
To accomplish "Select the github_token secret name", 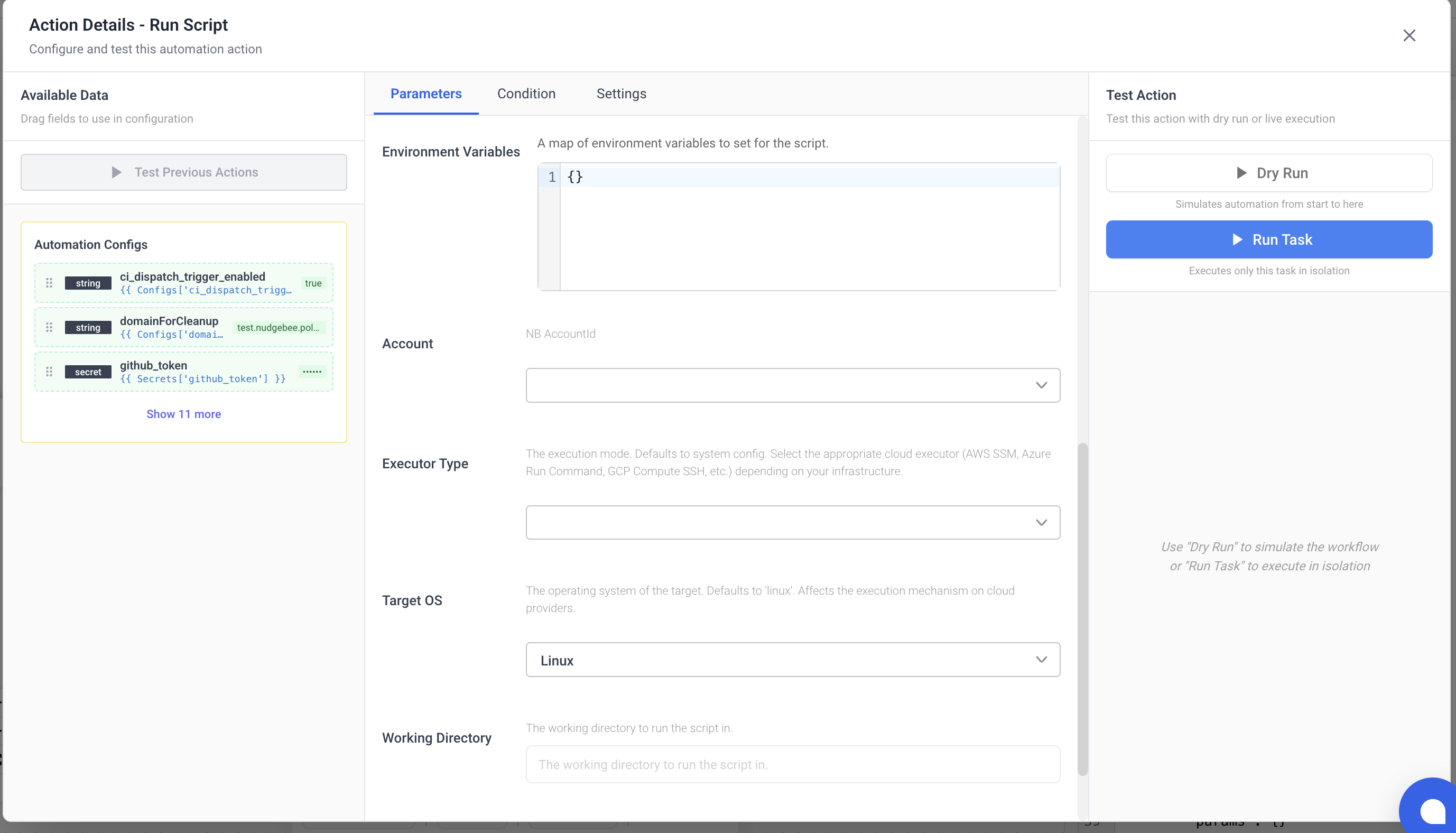I will (153, 366).
